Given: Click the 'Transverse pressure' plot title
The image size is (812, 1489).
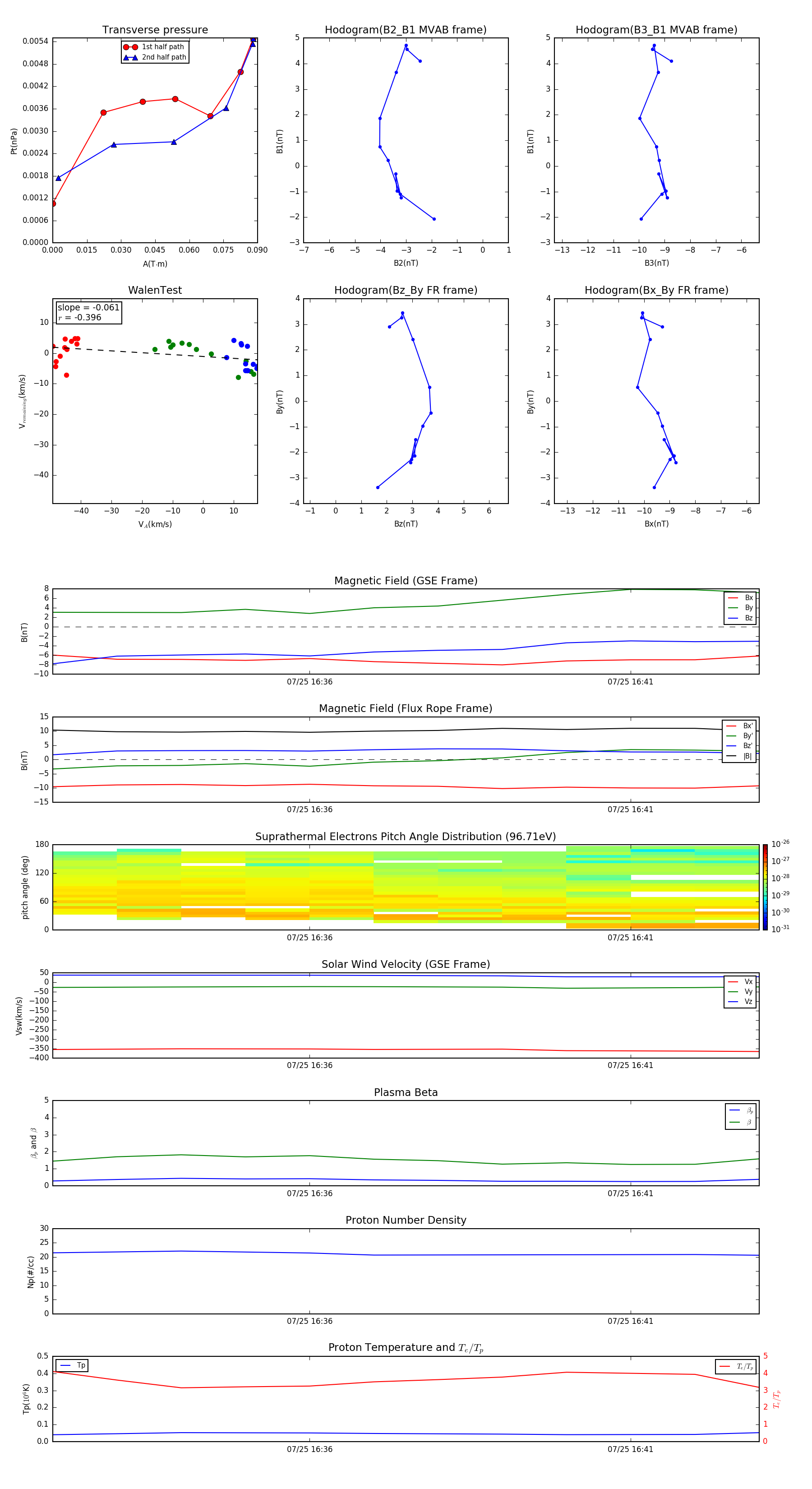Looking at the screenshot, I should coord(155,30).
